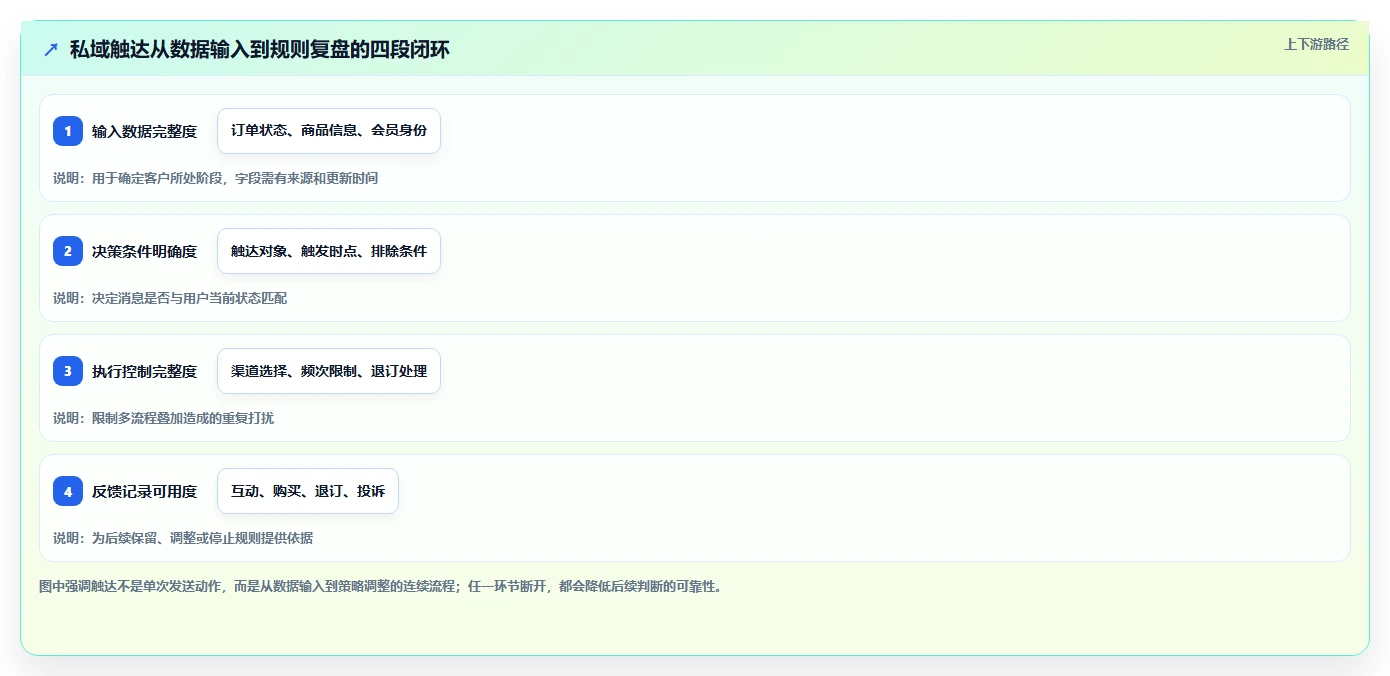Click the step 4 number badge

pos(68,491)
